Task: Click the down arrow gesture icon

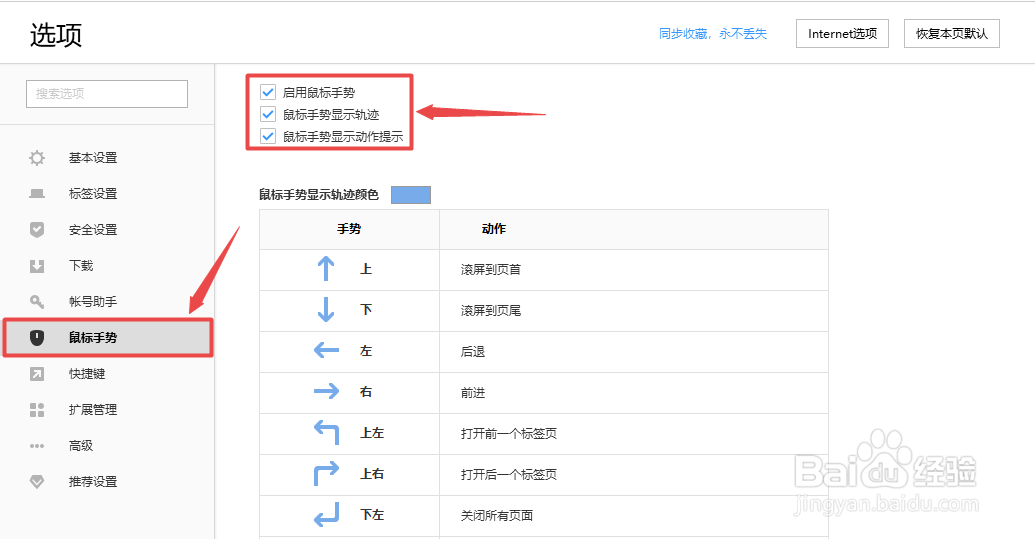Action: click(325, 309)
